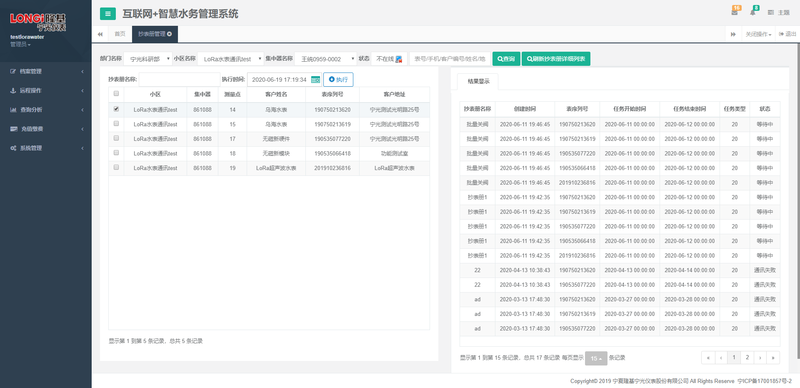
Task: Expand the 查询分析 sidebar menu
Action: [x=46, y=109]
